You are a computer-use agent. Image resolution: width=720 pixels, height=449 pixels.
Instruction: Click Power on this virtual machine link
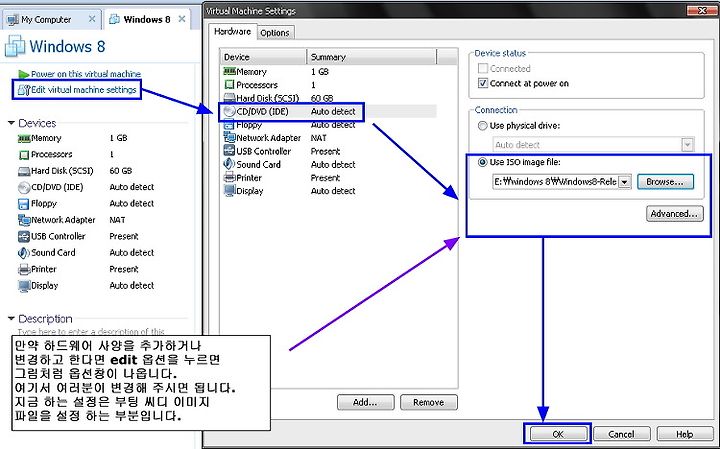(86, 74)
